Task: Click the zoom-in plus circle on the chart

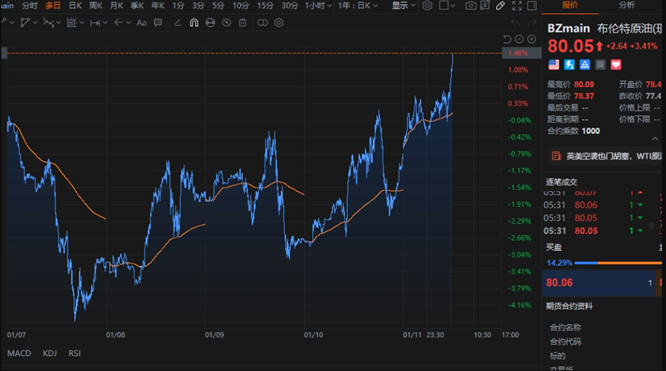Action: coord(531,39)
